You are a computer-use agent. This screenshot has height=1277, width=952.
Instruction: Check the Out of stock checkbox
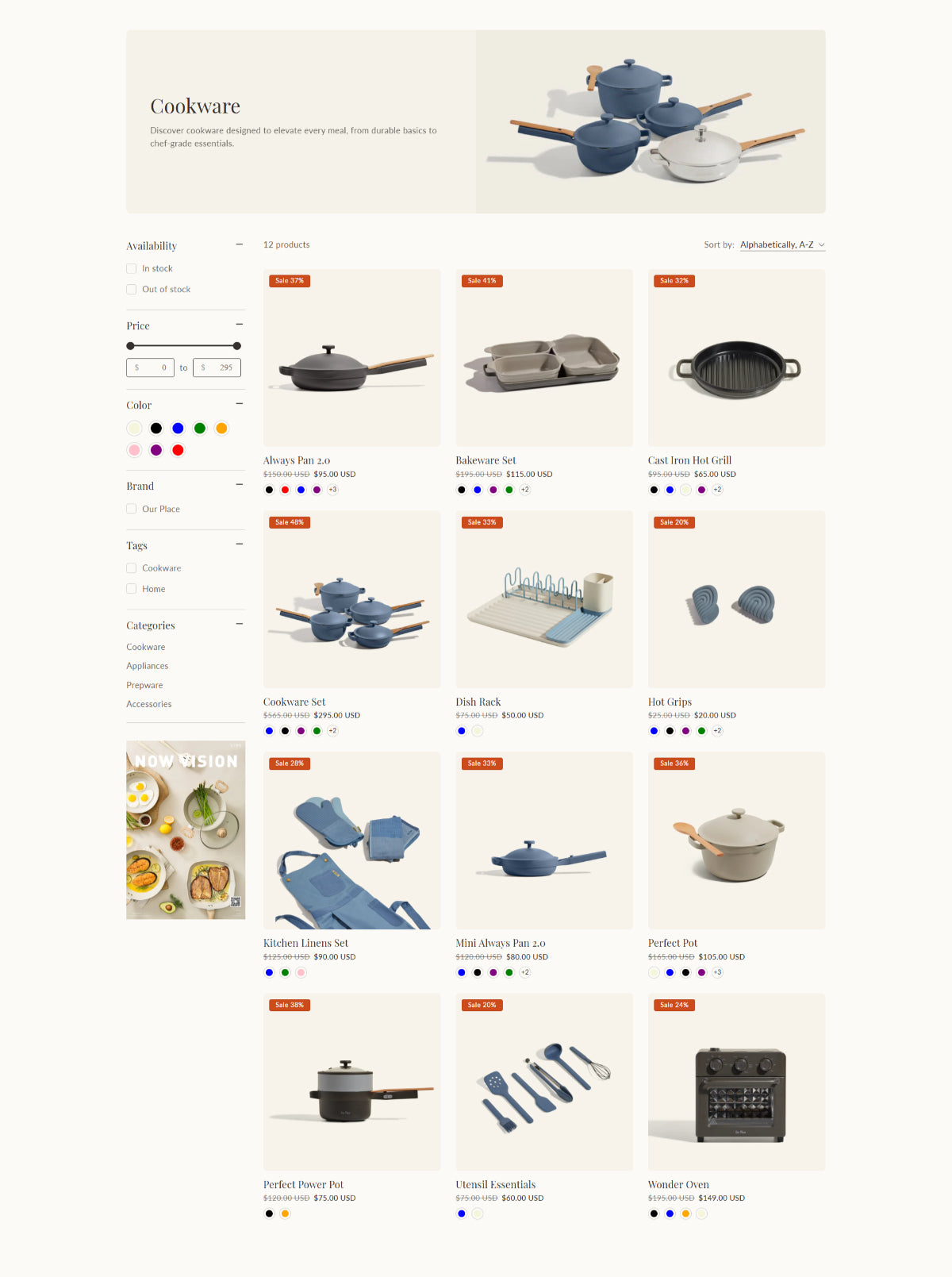point(132,289)
